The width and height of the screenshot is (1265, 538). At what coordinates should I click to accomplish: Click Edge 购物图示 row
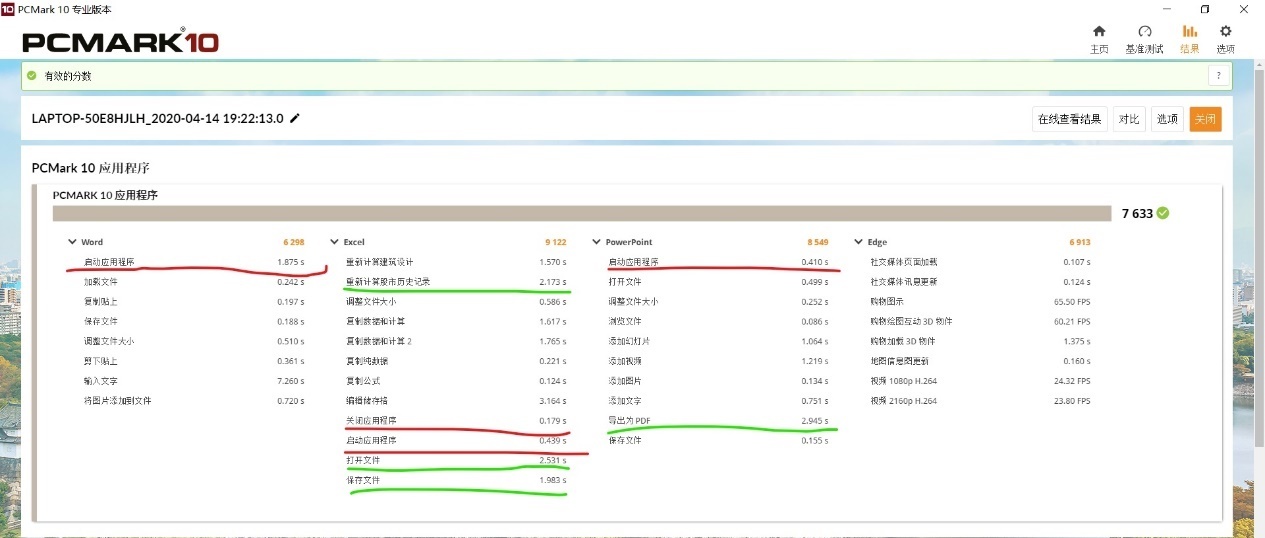tap(980, 302)
